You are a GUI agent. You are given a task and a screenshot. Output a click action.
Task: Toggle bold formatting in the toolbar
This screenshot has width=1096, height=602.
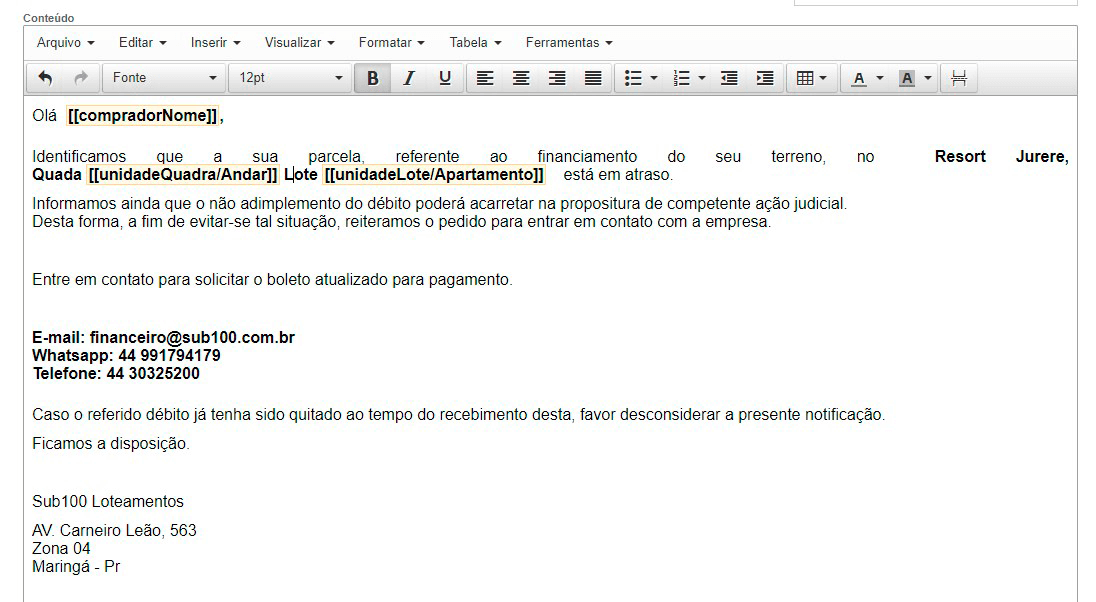(x=372, y=77)
